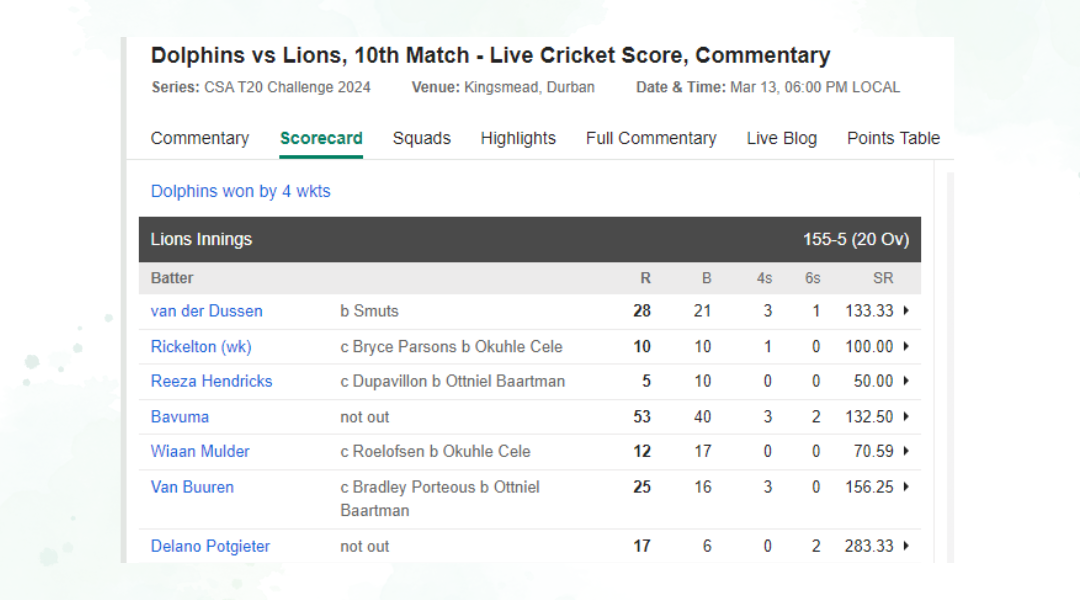Open the Full Commentary tab
This screenshot has width=1080, height=600.
click(651, 138)
